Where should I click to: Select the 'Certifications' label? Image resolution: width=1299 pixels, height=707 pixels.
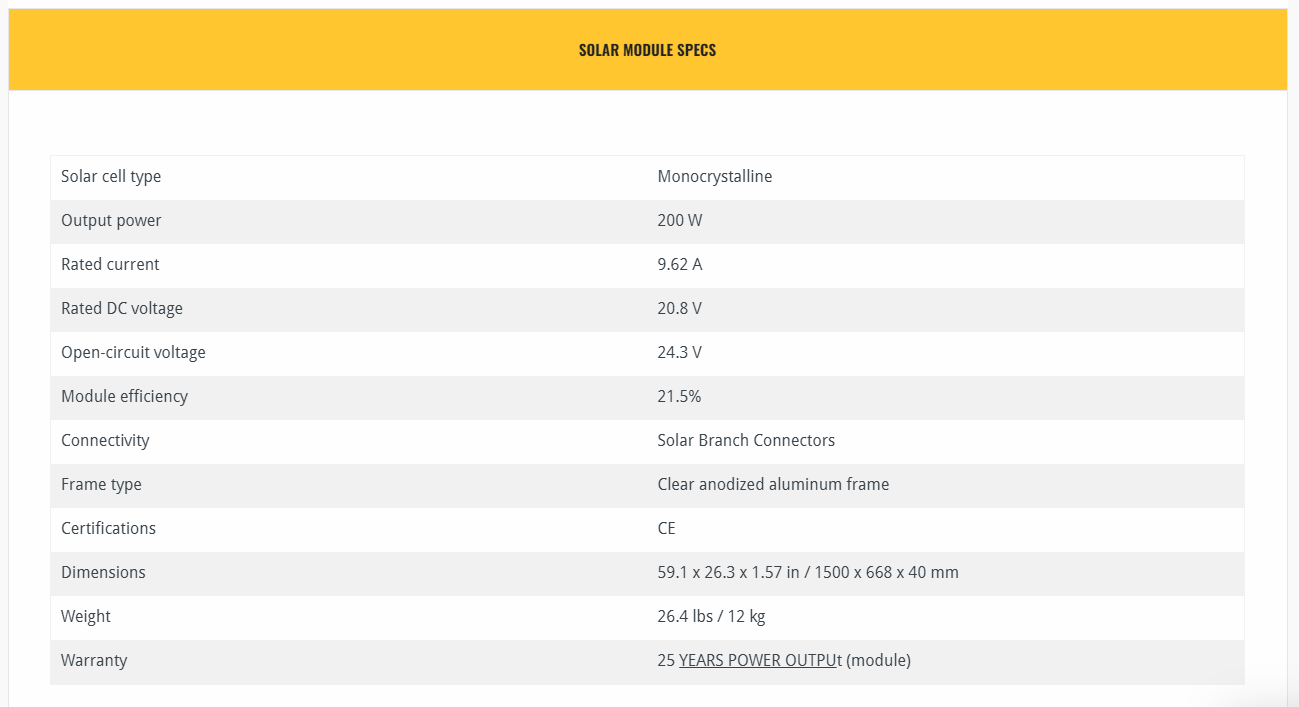pos(108,528)
